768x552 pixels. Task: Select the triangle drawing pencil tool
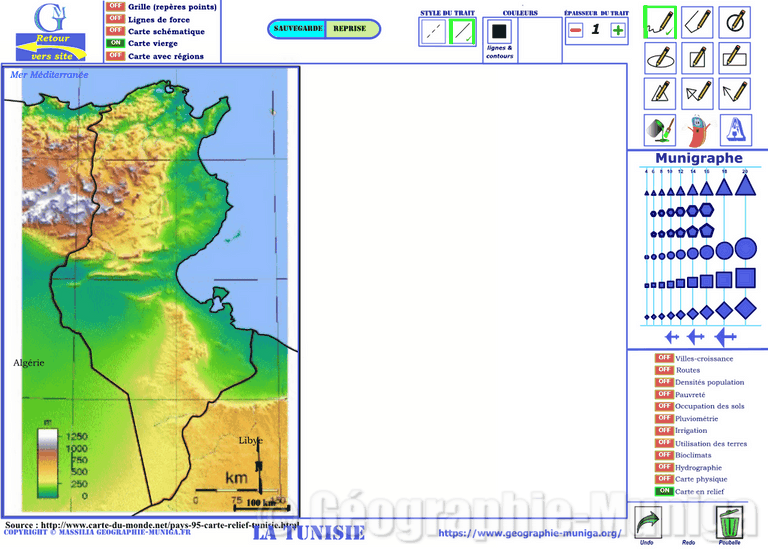tap(660, 93)
